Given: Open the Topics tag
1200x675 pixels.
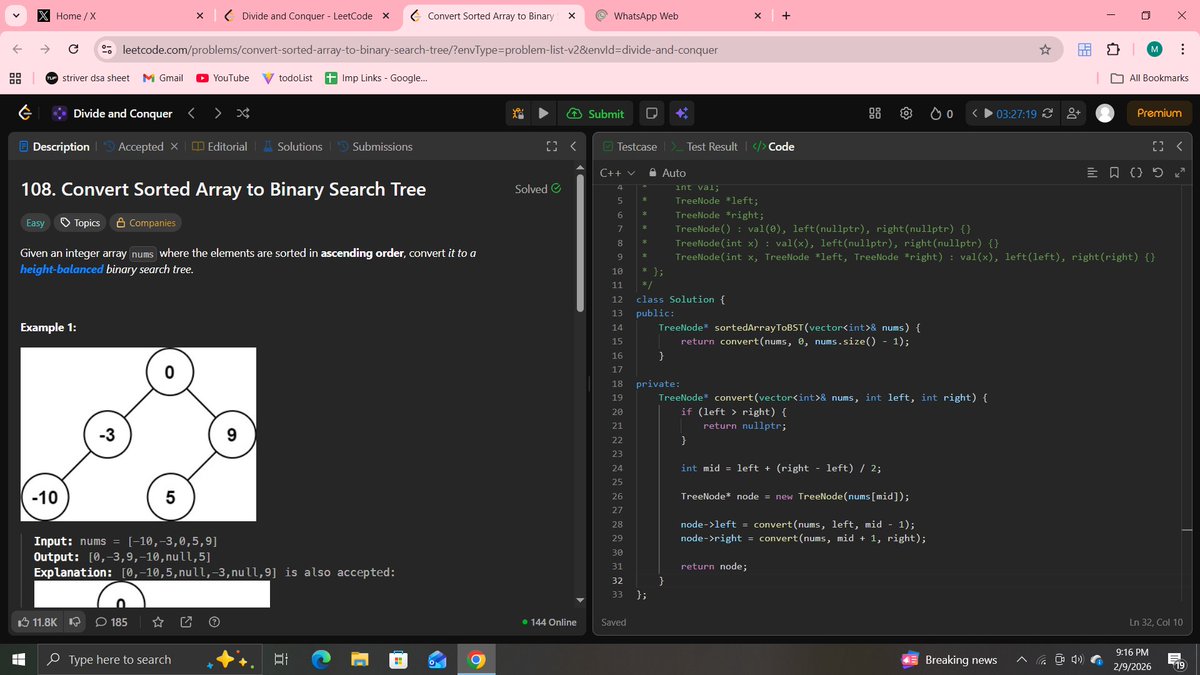Looking at the screenshot, I should coord(80,223).
